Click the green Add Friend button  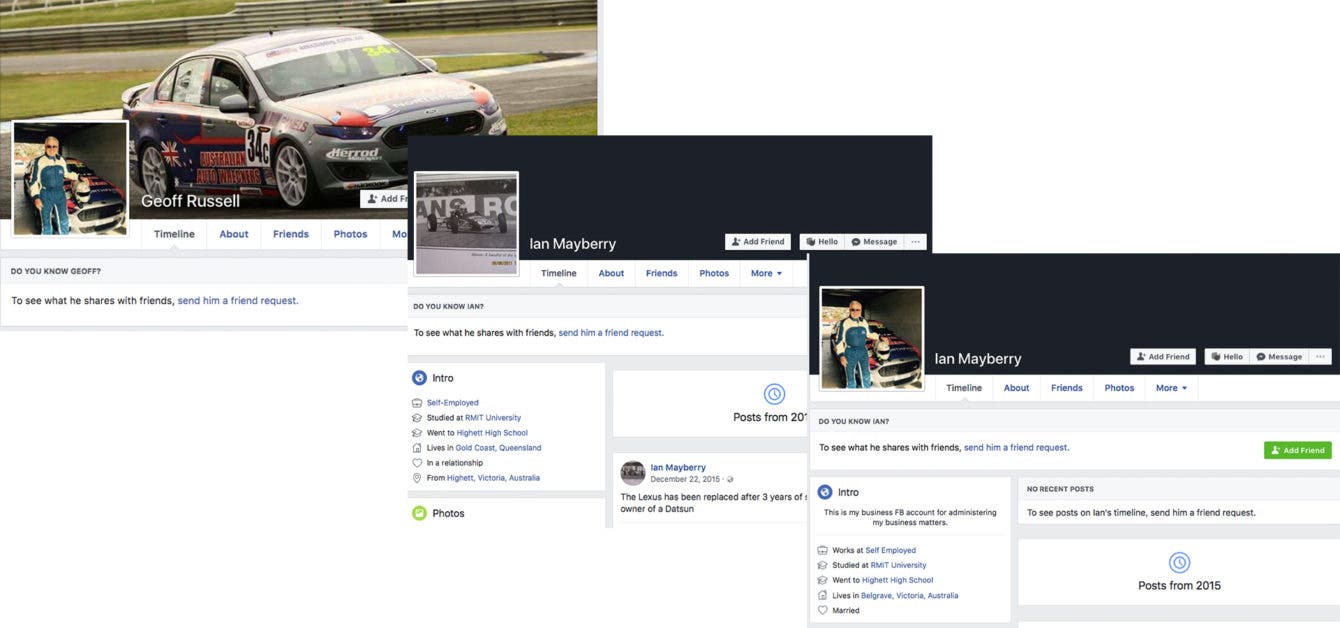click(x=1297, y=450)
